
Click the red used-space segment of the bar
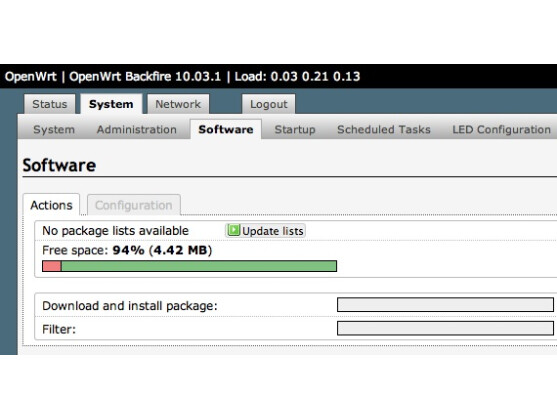pyautogui.click(x=52, y=266)
